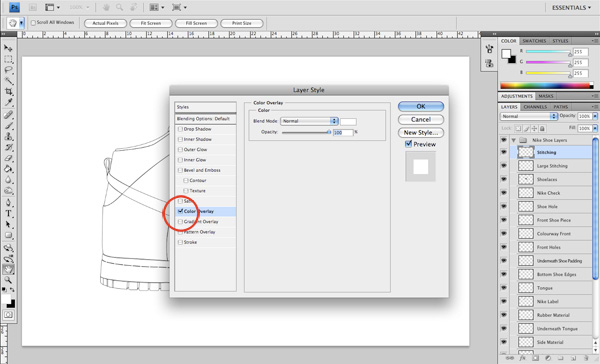Select the Brush tool
600x364 pixels.
(8, 126)
